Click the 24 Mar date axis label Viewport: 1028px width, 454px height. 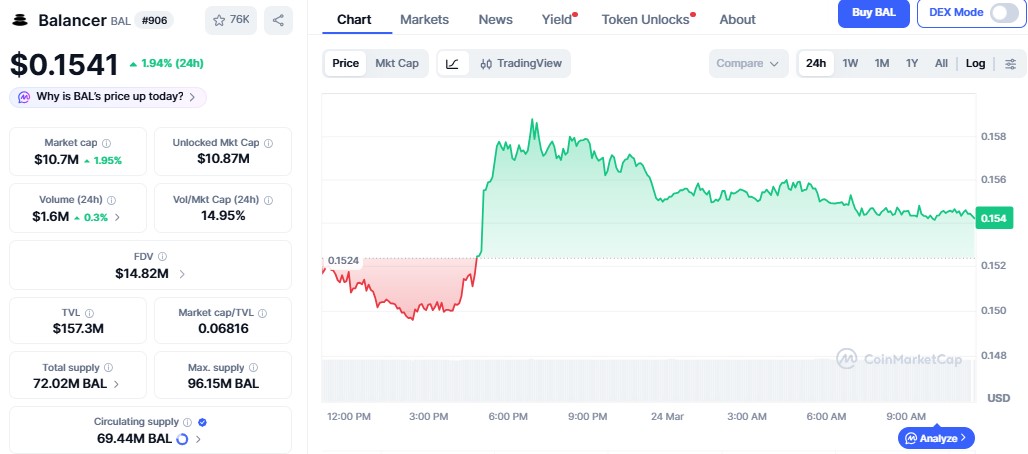click(667, 417)
